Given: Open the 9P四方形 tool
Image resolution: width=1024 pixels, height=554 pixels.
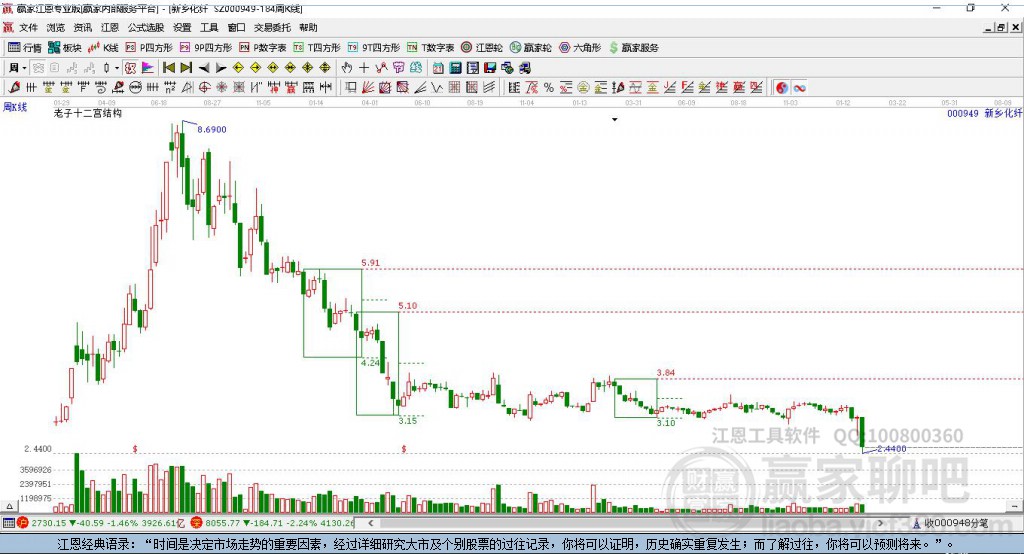Looking at the screenshot, I should 206,48.
